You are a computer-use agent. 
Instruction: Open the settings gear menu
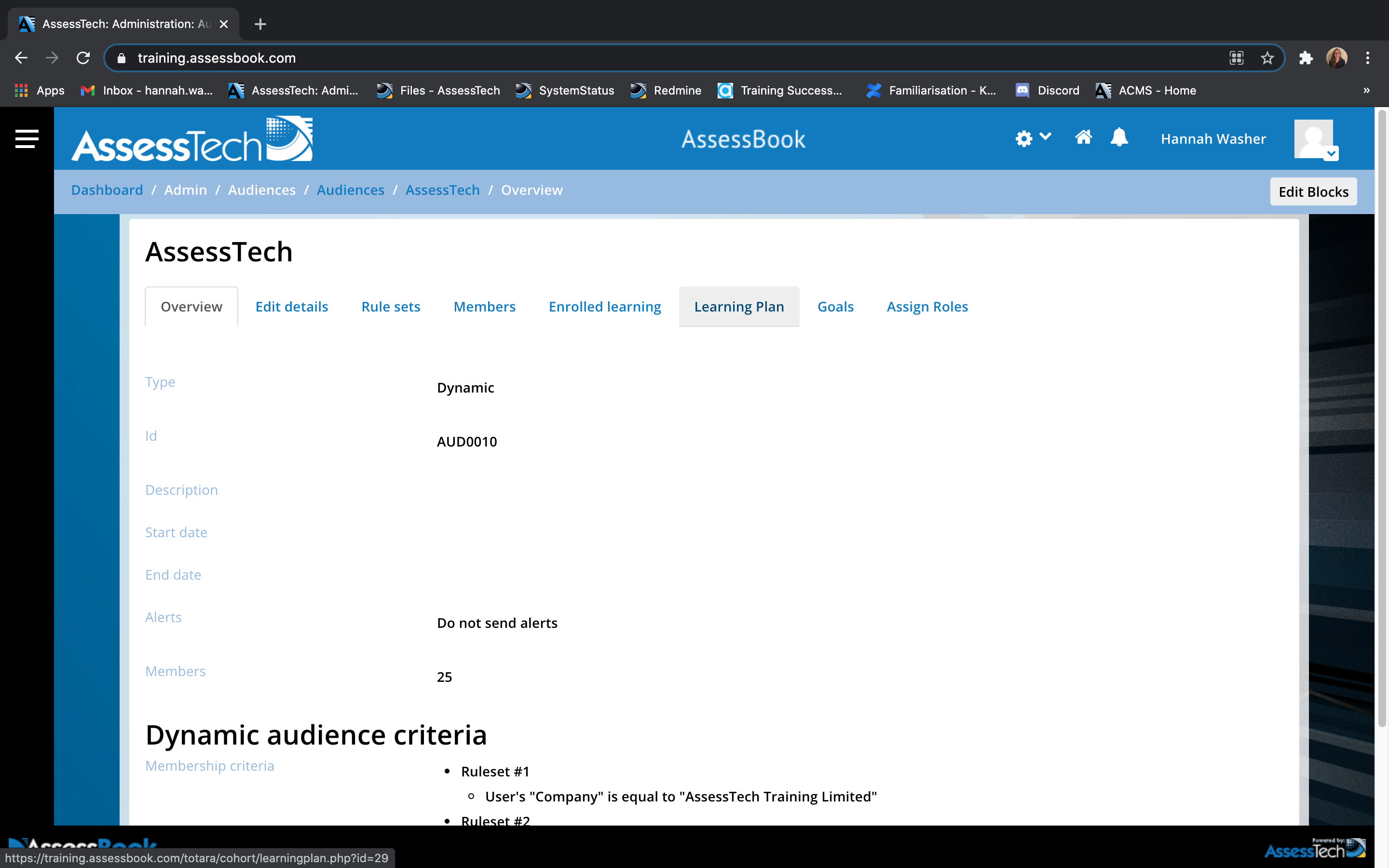1033,138
